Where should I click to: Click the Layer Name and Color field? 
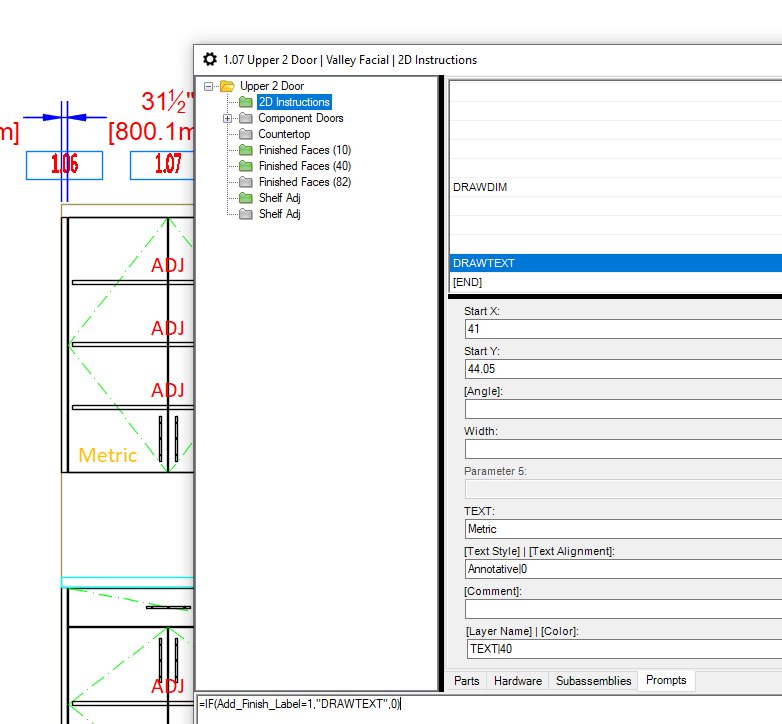coord(620,649)
